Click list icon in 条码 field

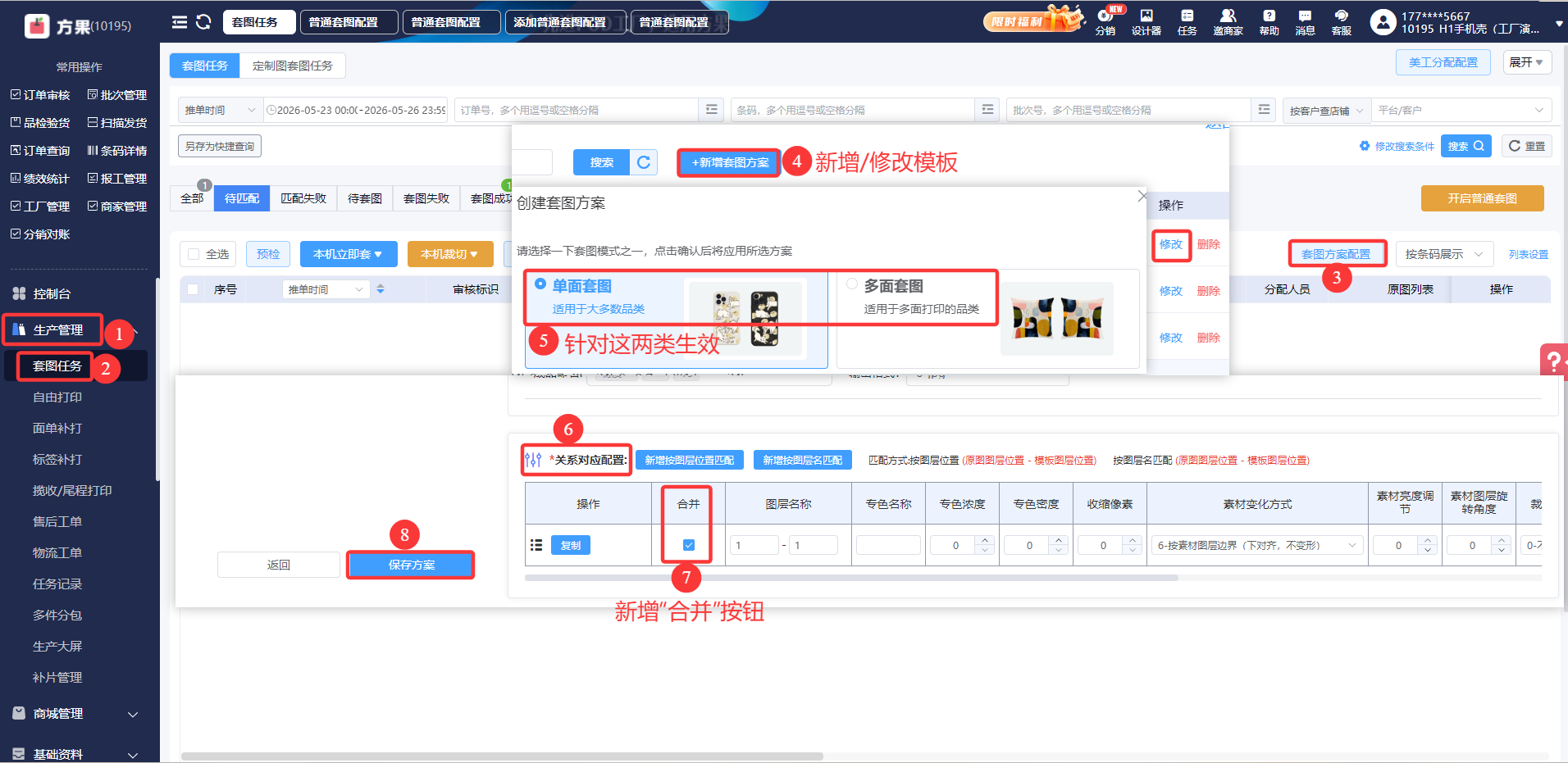click(x=987, y=110)
